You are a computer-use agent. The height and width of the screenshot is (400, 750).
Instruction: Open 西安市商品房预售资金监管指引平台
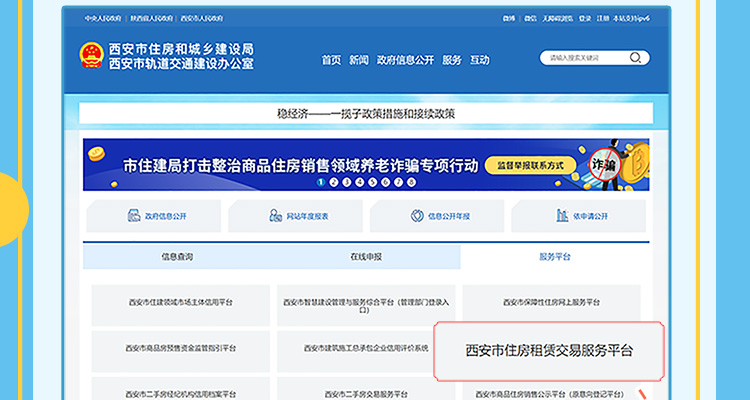(181, 351)
